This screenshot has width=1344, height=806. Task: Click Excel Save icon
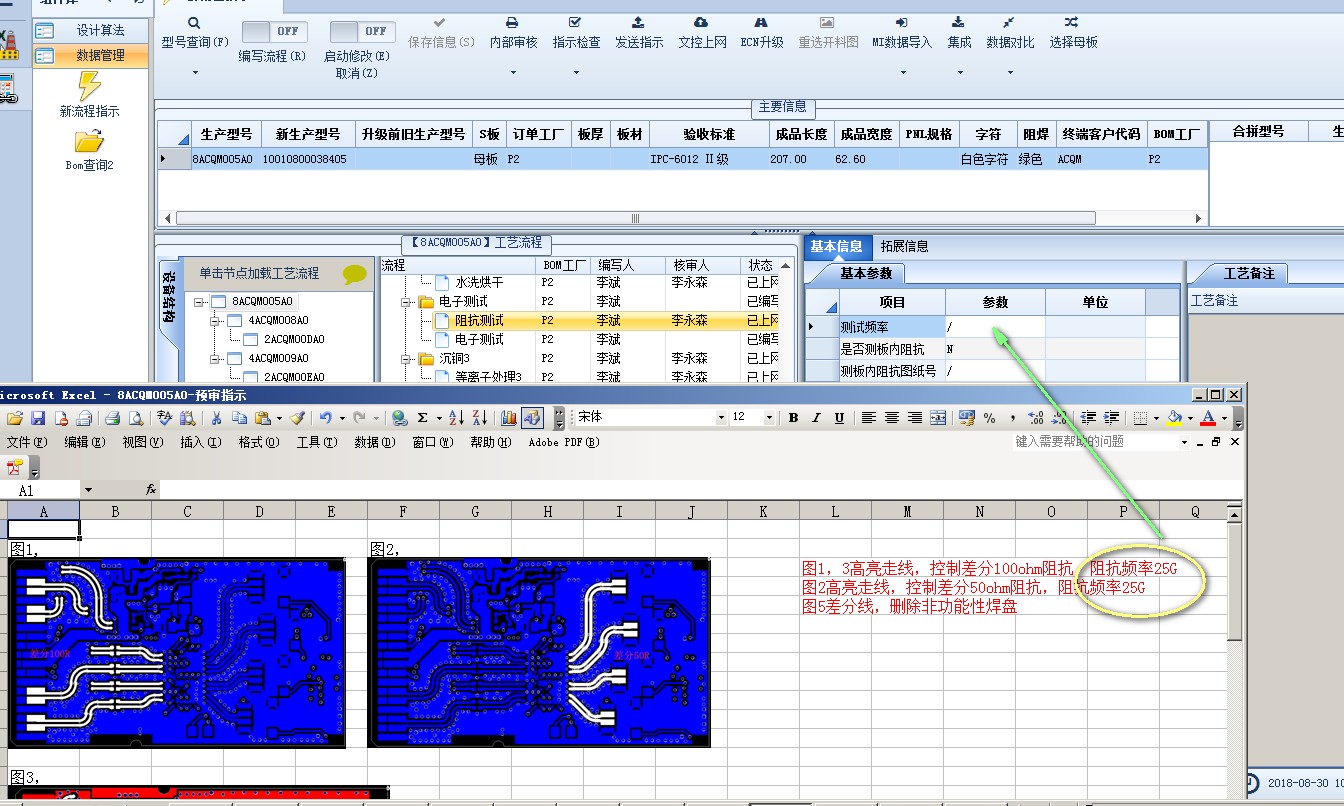[38, 418]
